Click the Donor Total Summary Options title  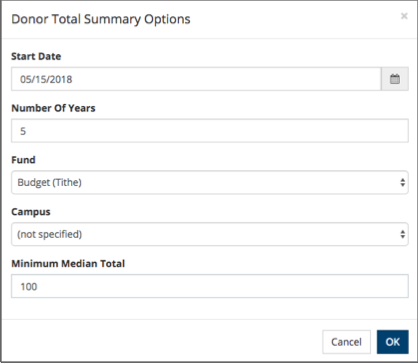tap(101, 19)
